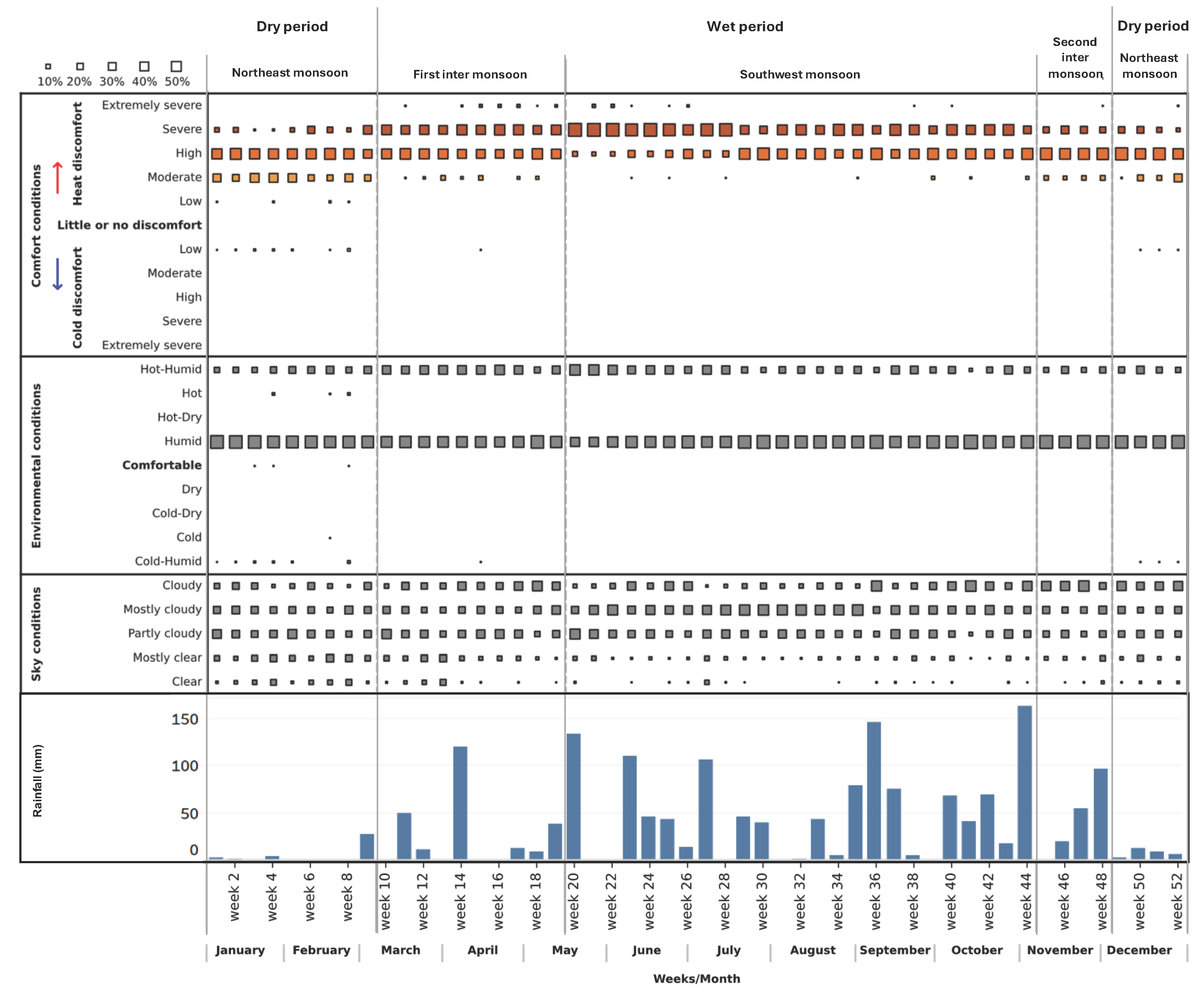The height and width of the screenshot is (995, 1204).
Task: Click the blue cold discomfort arrow
Action: [x=57, y=274]
